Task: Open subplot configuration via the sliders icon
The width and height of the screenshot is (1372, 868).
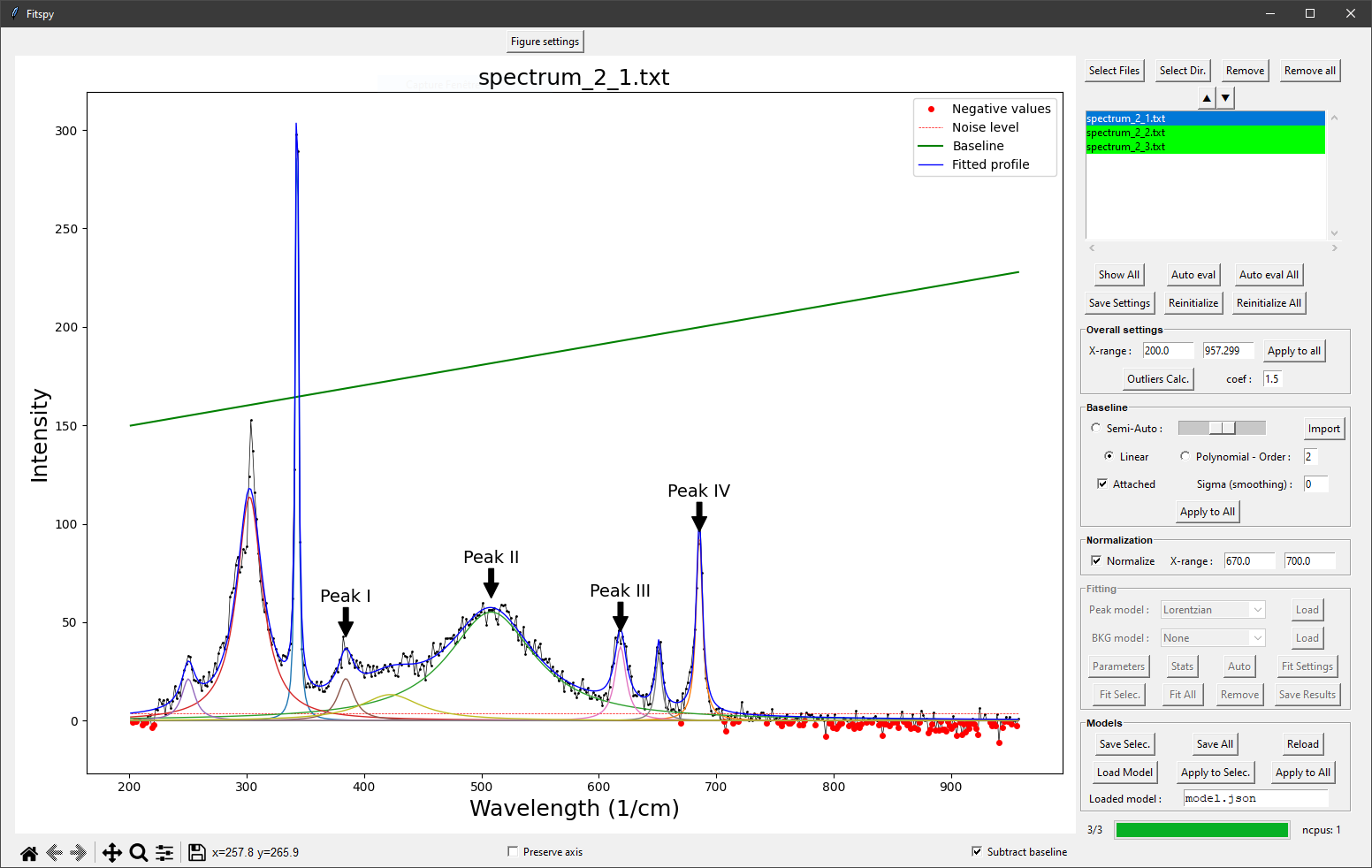Action: point(164,852)
